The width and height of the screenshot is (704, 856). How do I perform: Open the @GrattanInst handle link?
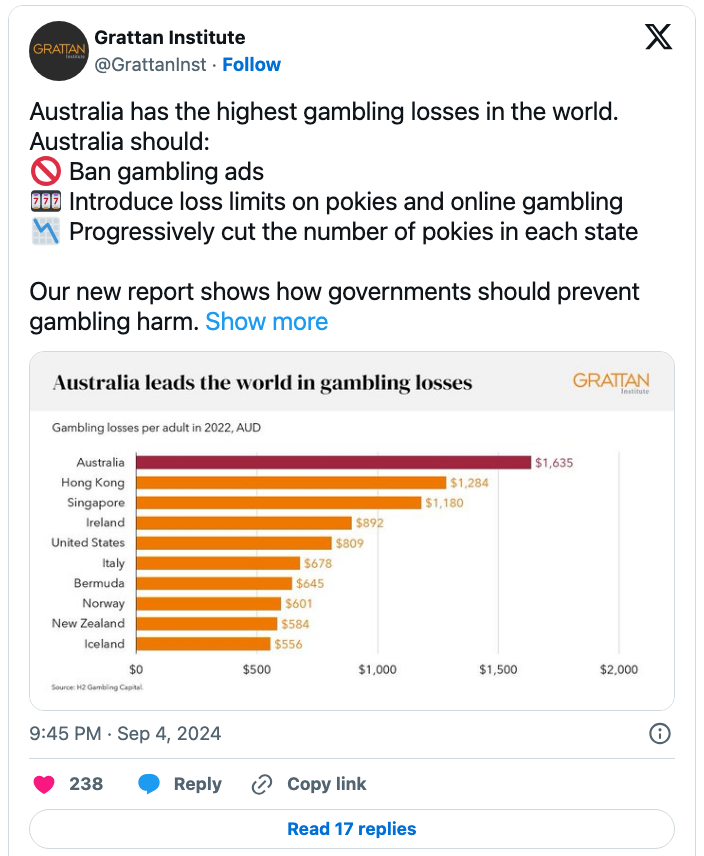point(150,64)
